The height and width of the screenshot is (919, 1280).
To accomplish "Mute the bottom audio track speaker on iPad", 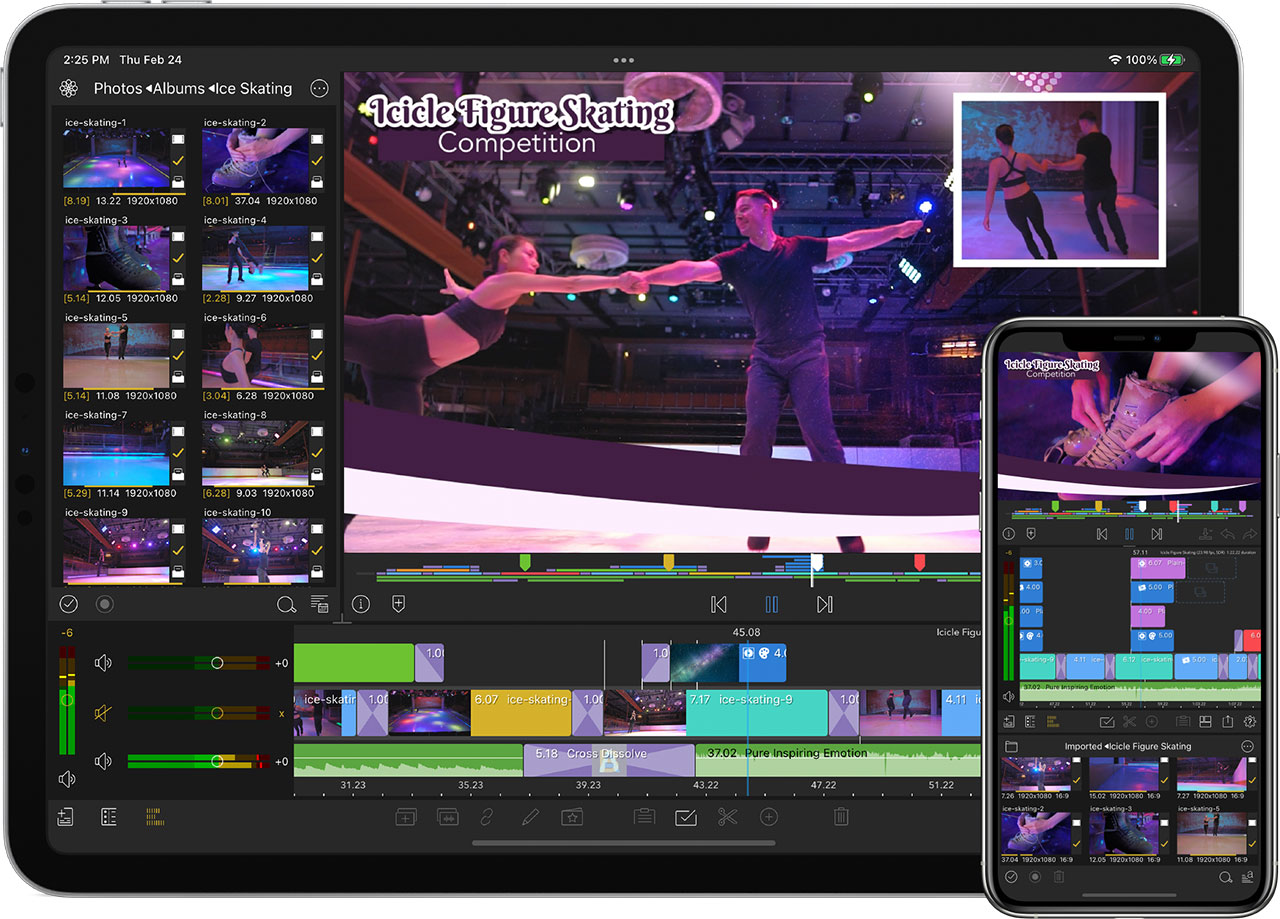I will click(x=102, y=762).
